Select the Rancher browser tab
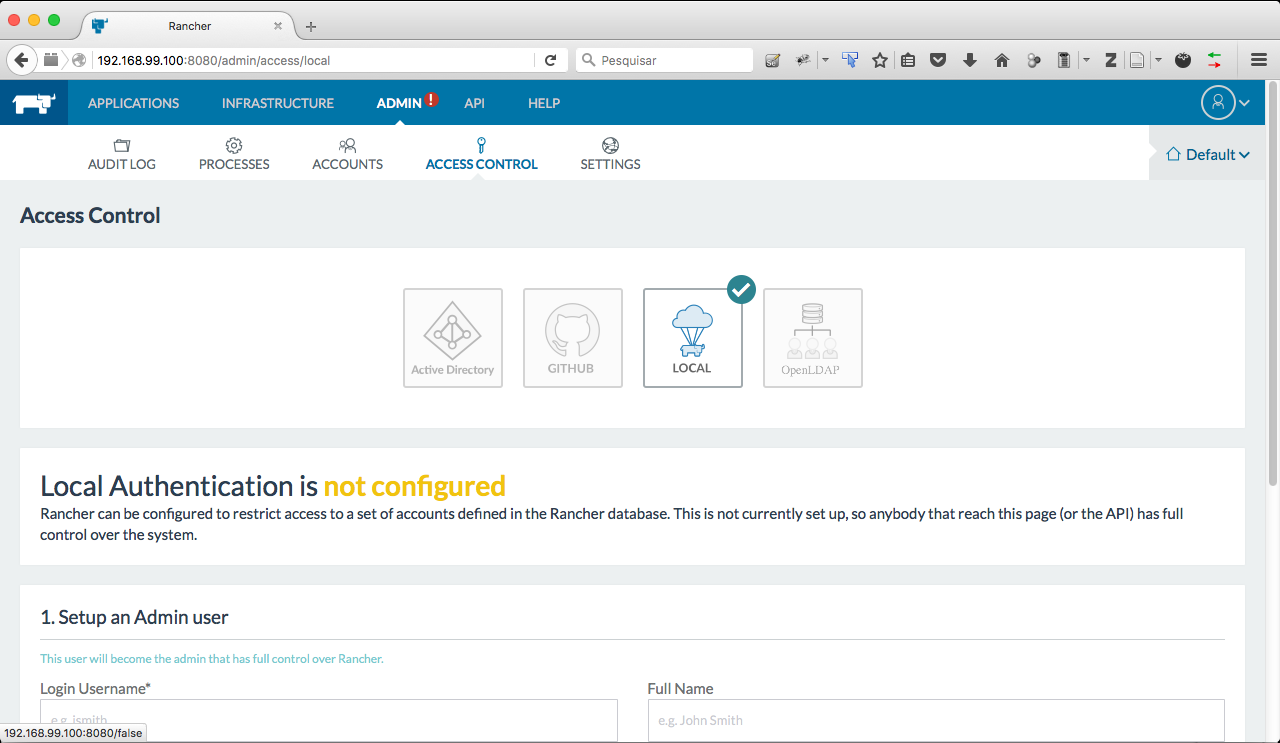 190,26
